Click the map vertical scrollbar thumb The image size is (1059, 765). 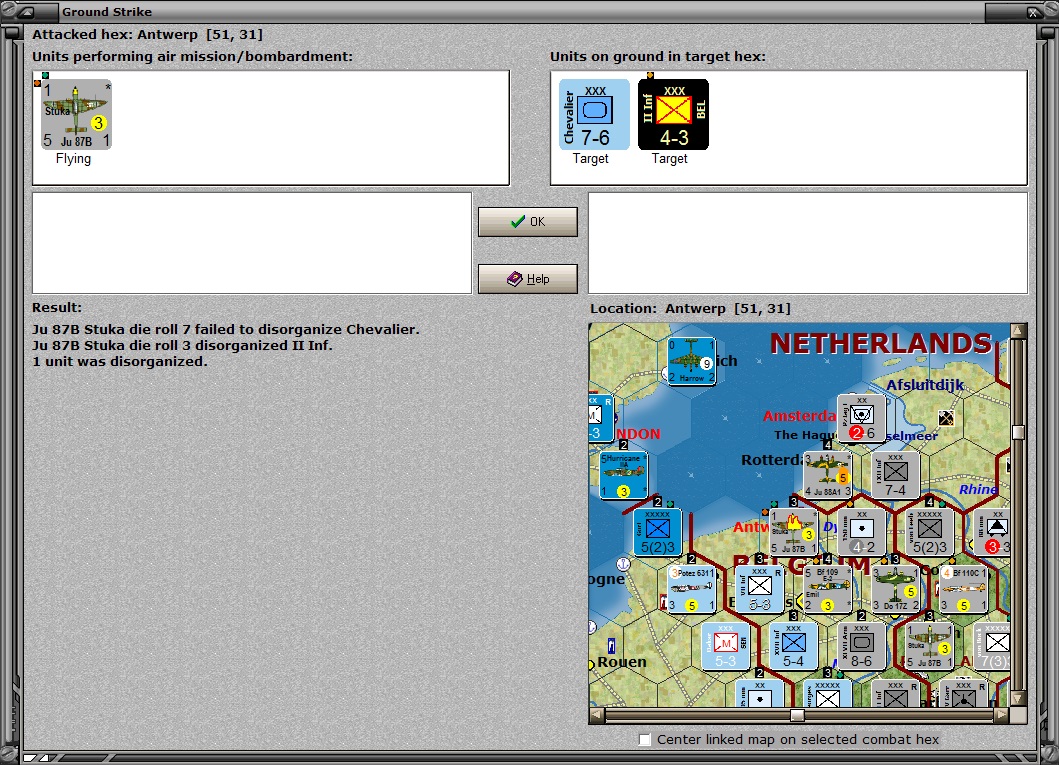pyautogui.click(x=1018, y=432)
